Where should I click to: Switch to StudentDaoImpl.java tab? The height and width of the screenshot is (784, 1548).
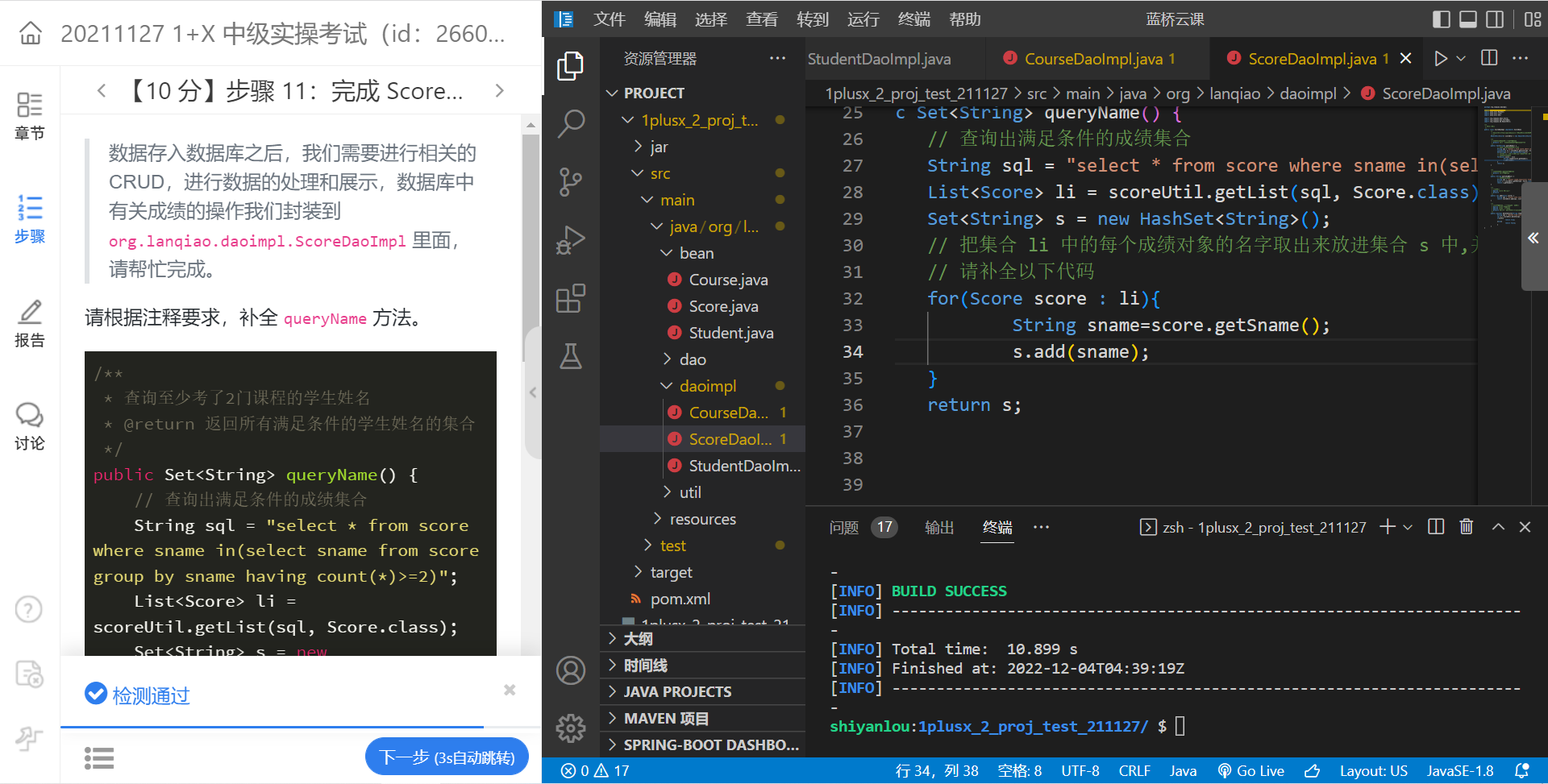[879, 59]
